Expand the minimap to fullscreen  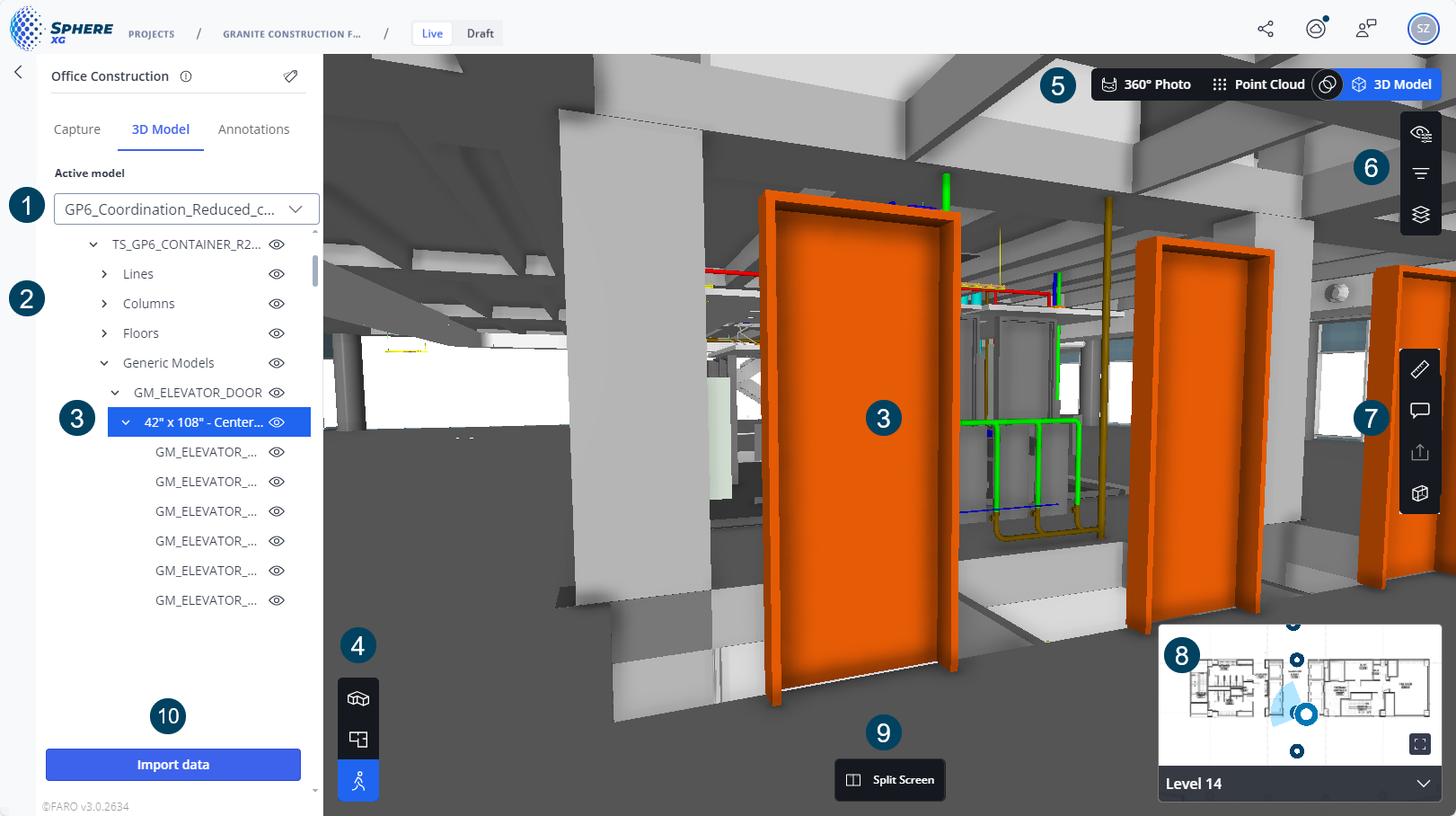[x=1420, y=744]
